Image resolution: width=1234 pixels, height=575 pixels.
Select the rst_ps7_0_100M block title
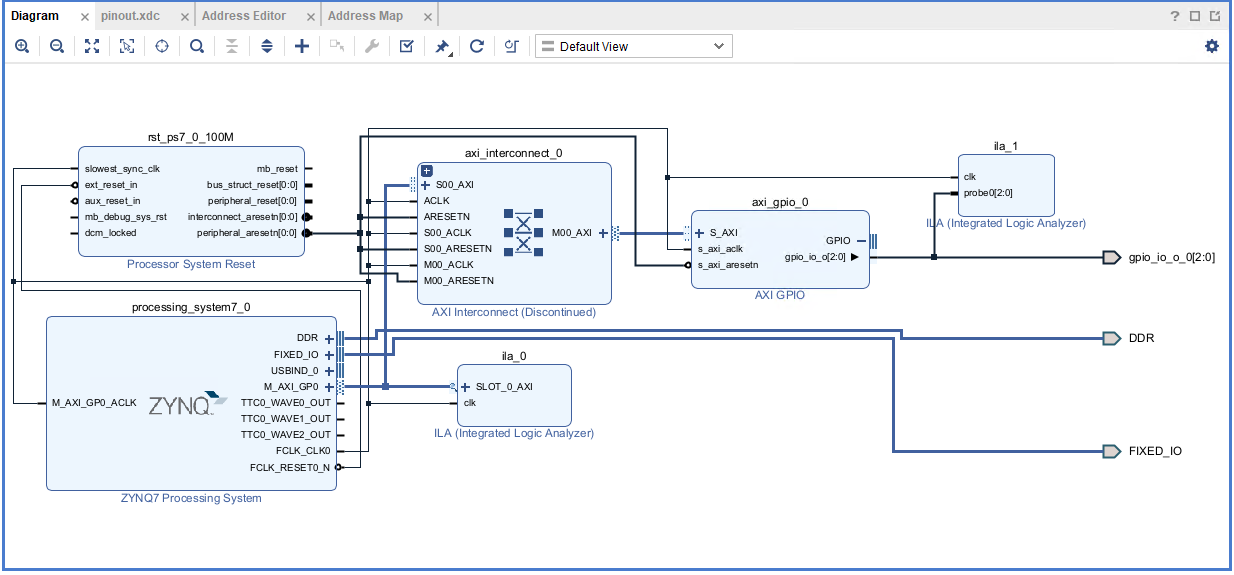click(190, 137)
